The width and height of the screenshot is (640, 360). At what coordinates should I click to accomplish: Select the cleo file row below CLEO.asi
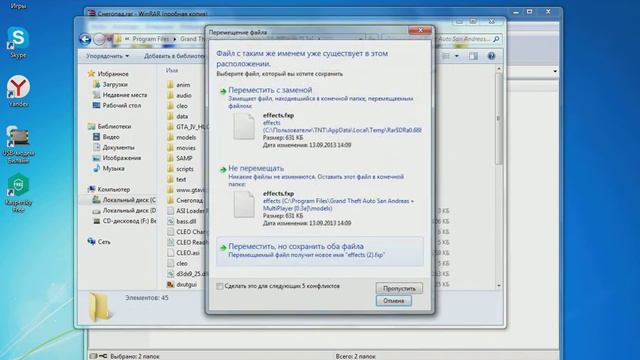pos(177,263)
